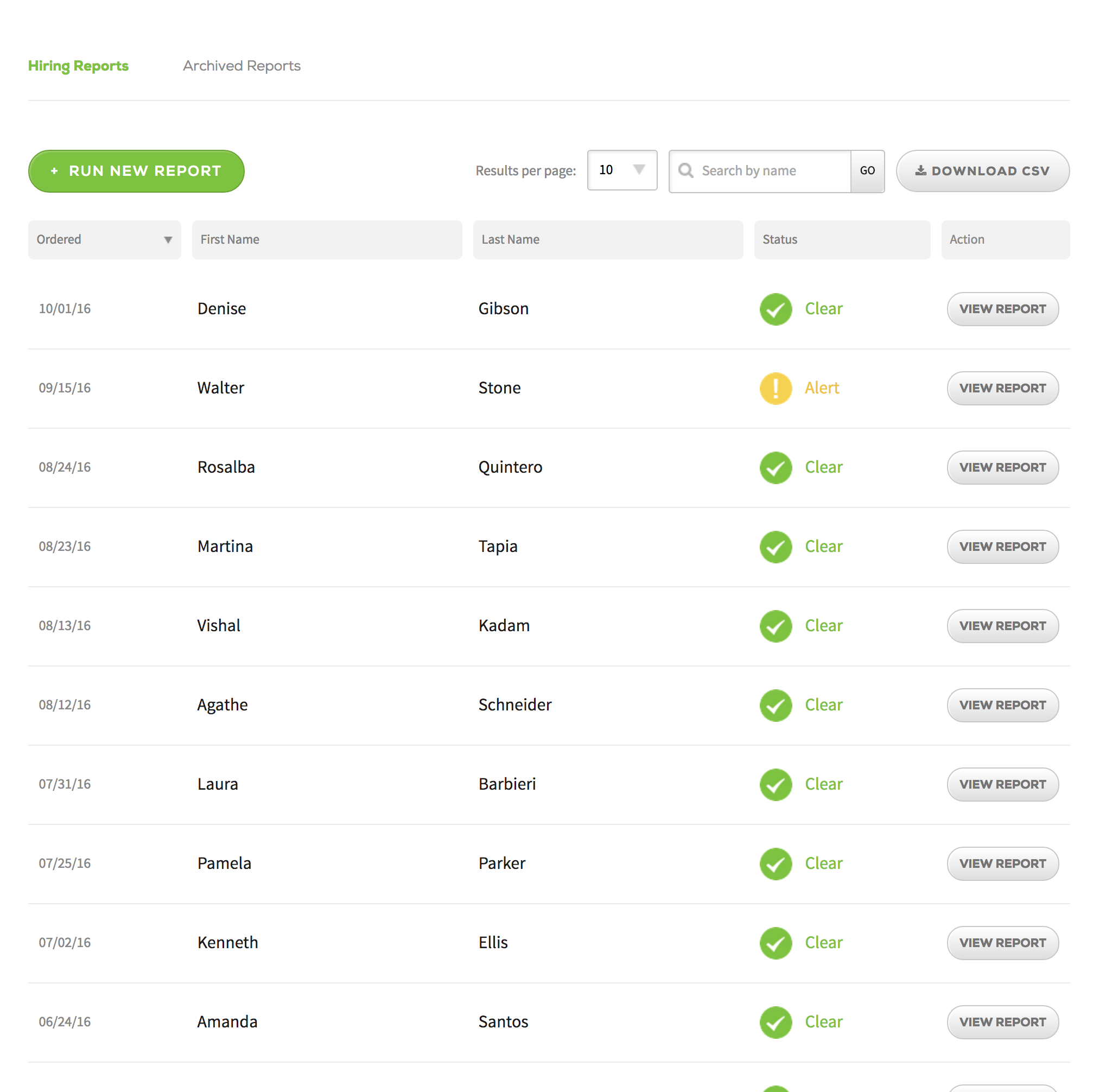Click the magnifying glass in the search field
This screenshot has height=1092, width=1093.
point(686,170)
